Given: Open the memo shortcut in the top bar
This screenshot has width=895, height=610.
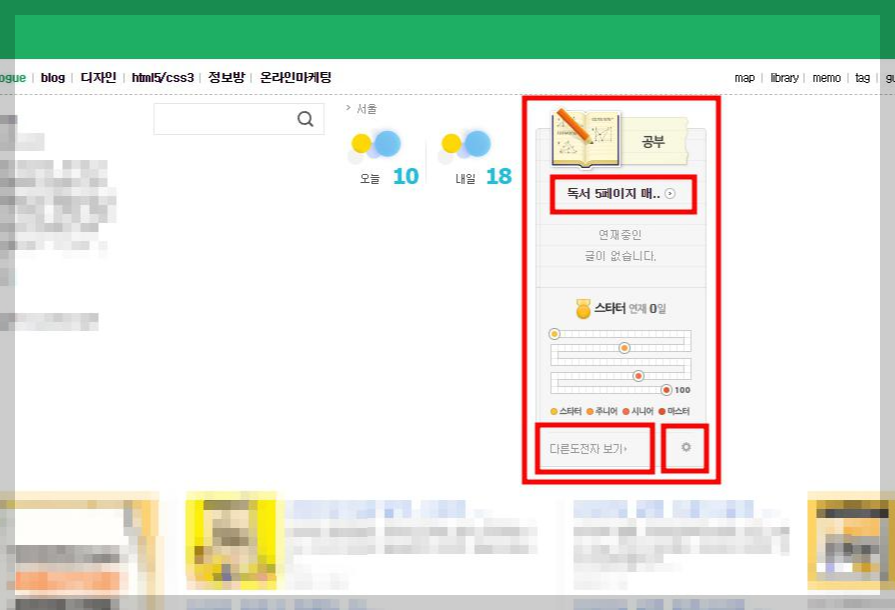Looking at the screenshot, I should [826, 78].
